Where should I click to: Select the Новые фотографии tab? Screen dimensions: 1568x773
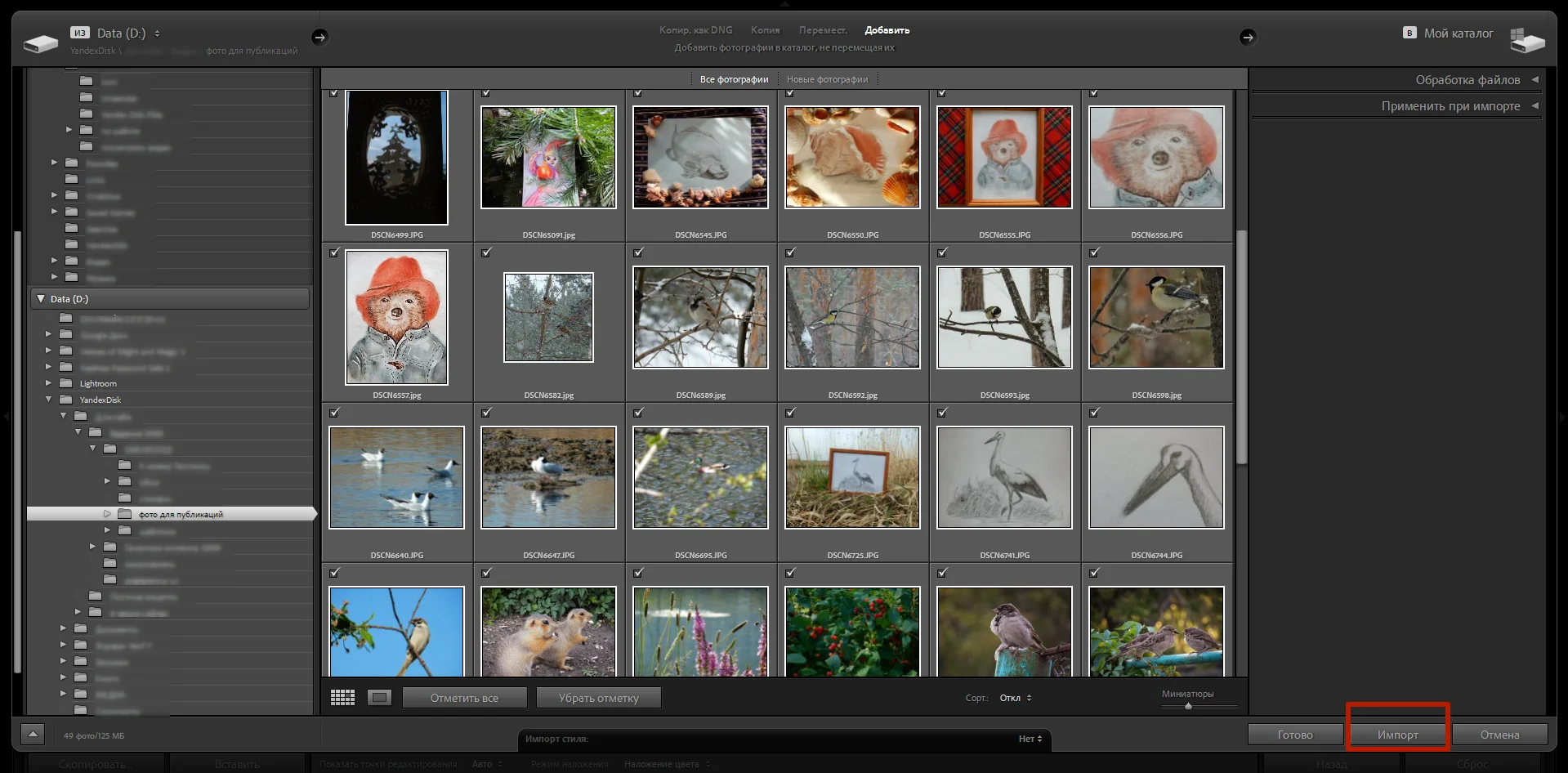point(827,79)
